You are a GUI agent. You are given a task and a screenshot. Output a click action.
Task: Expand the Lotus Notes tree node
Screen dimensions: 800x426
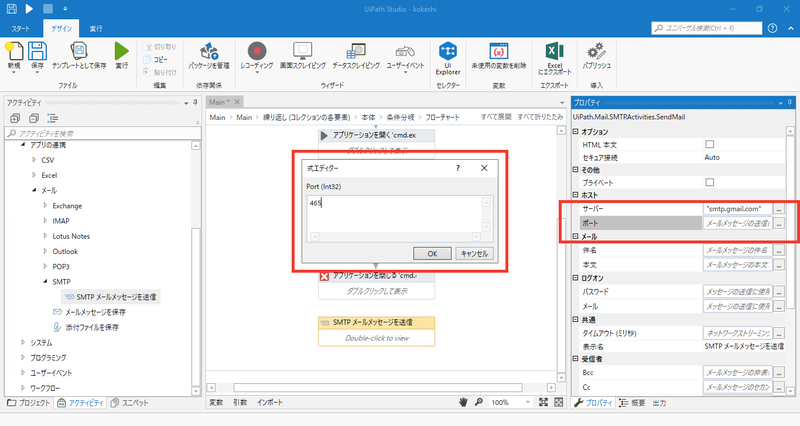point(45,236)
